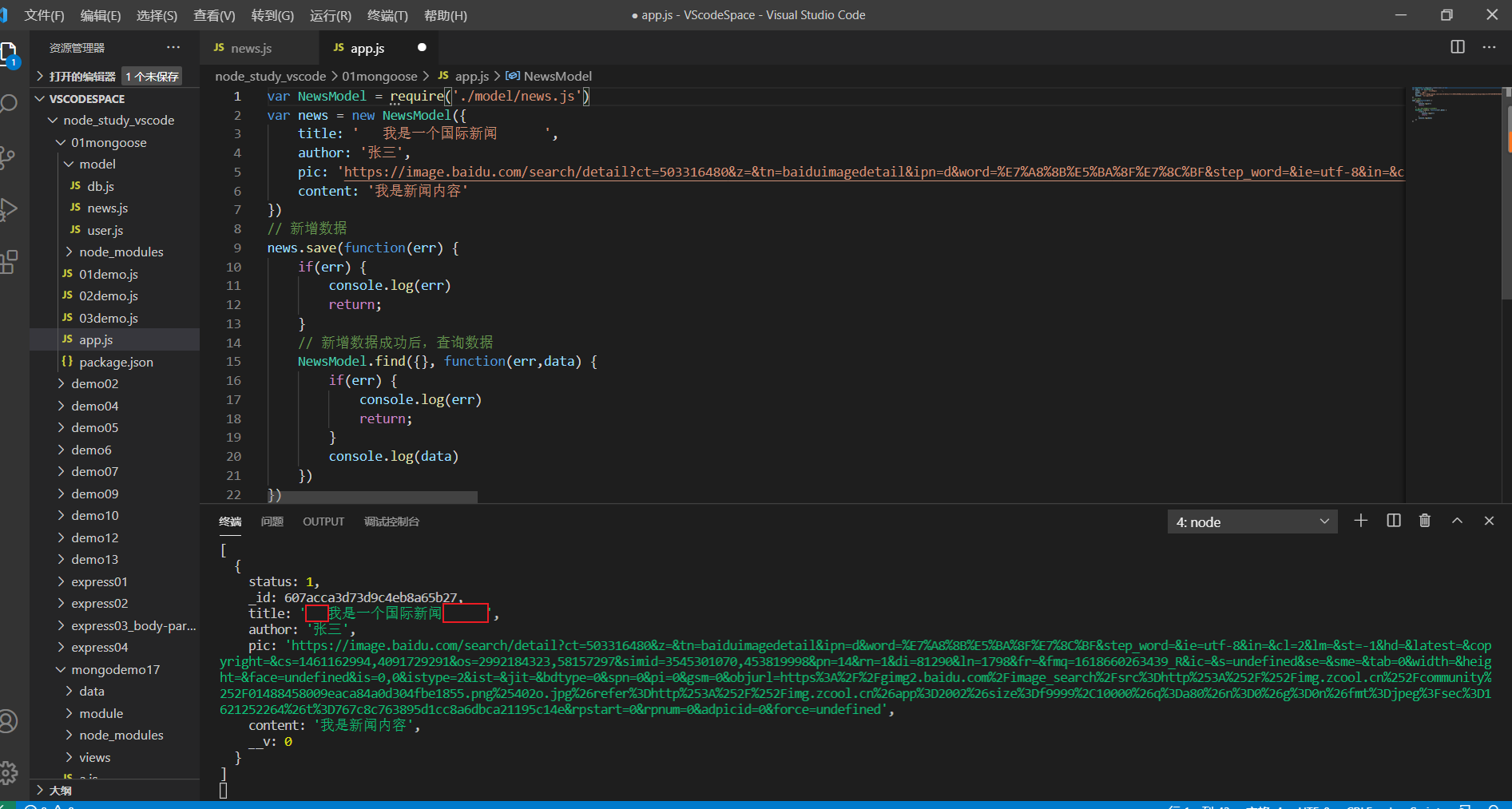Open 03demo.js file
1512x809 pixels.
(x=115, y=318)
